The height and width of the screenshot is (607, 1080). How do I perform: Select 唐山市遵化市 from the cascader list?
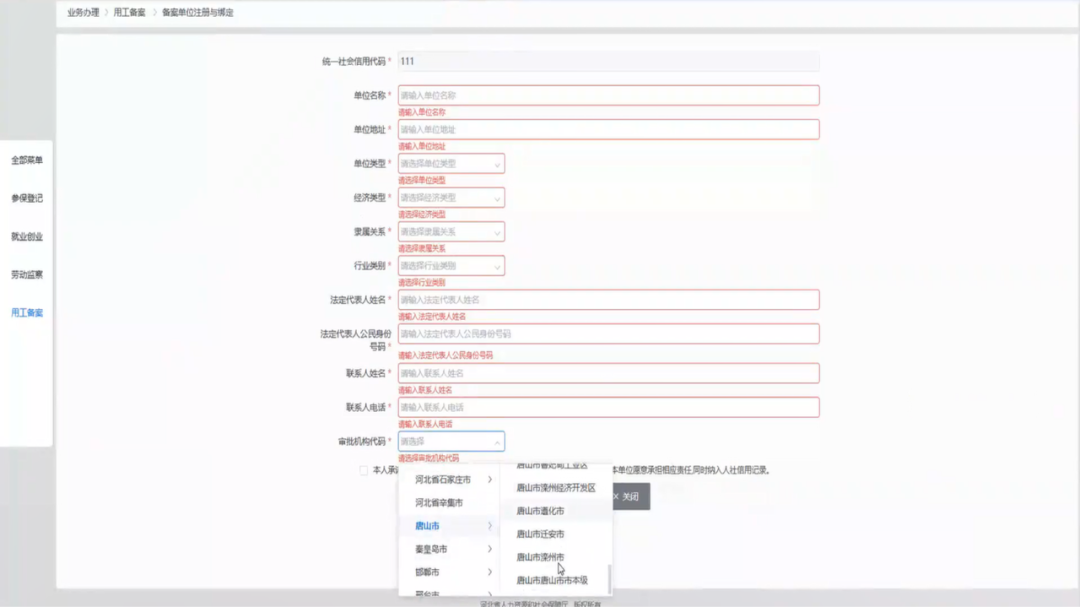point(541,511)
